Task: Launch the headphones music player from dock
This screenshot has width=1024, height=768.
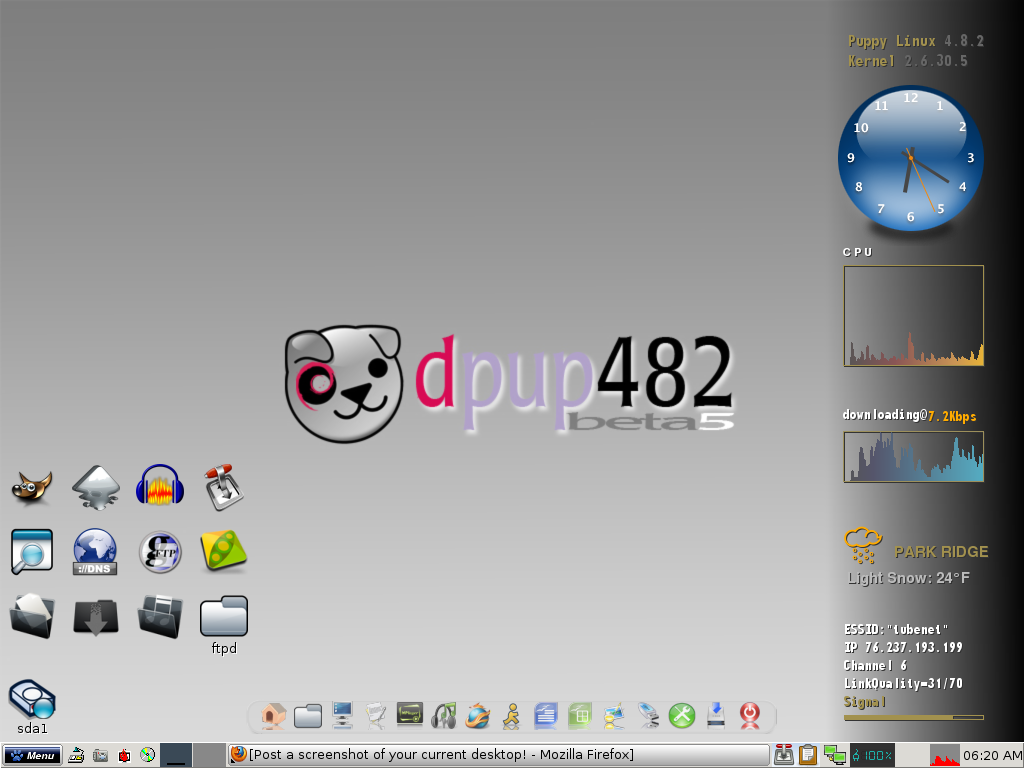Action: [x=444, y=715]
